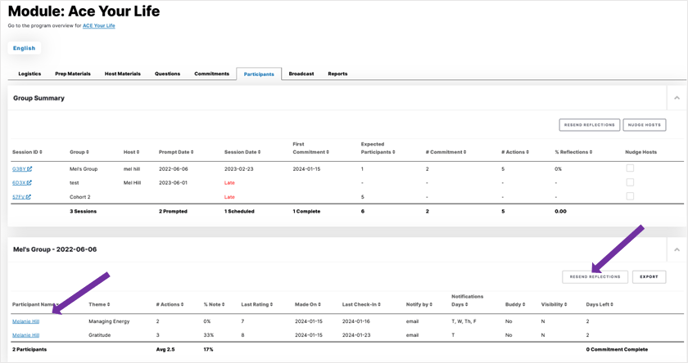688x363 pixels.
Task: Collapse the Group Summary panel
Action: [x=677, y=98]
